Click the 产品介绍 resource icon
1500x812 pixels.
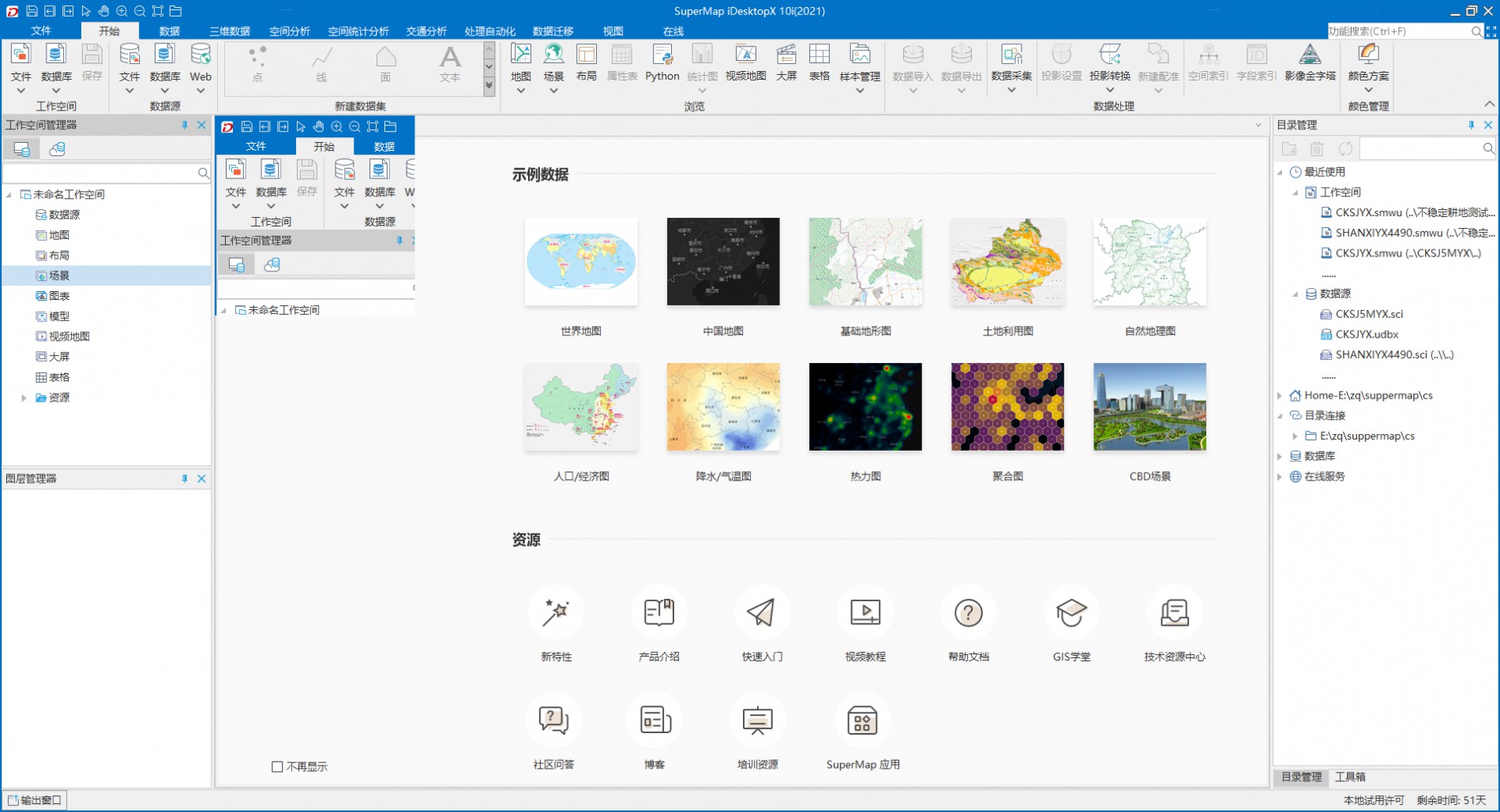pos(659,612)
